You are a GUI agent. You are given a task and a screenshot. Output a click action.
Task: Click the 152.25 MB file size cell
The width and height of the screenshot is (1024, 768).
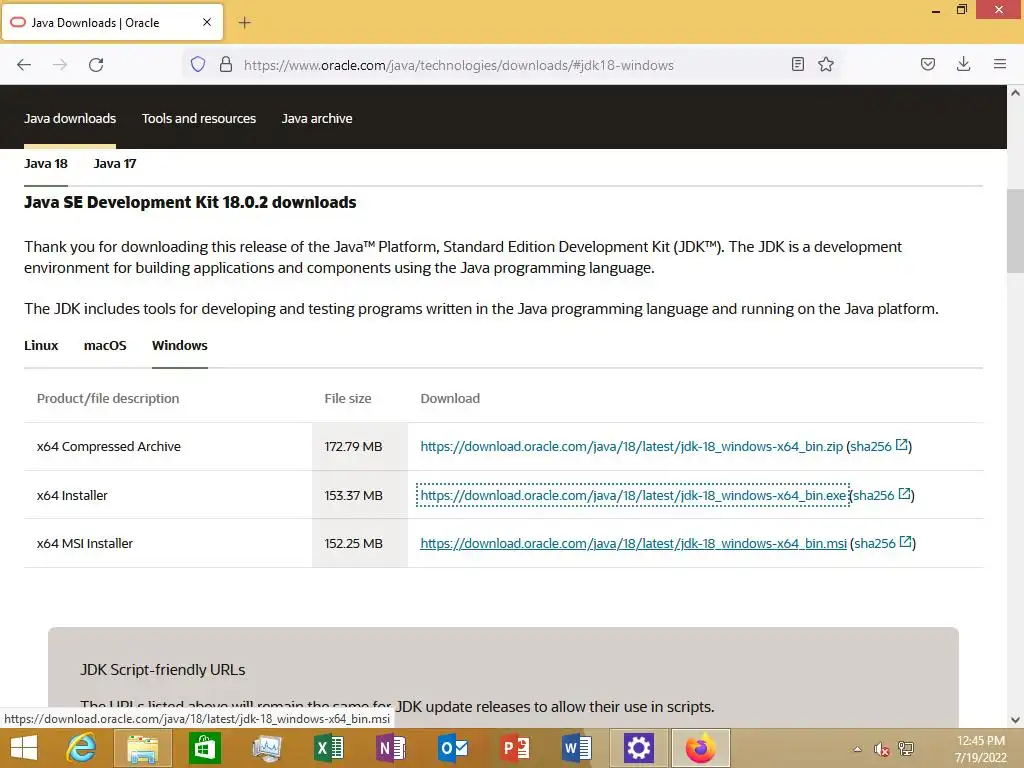[360, 543]
